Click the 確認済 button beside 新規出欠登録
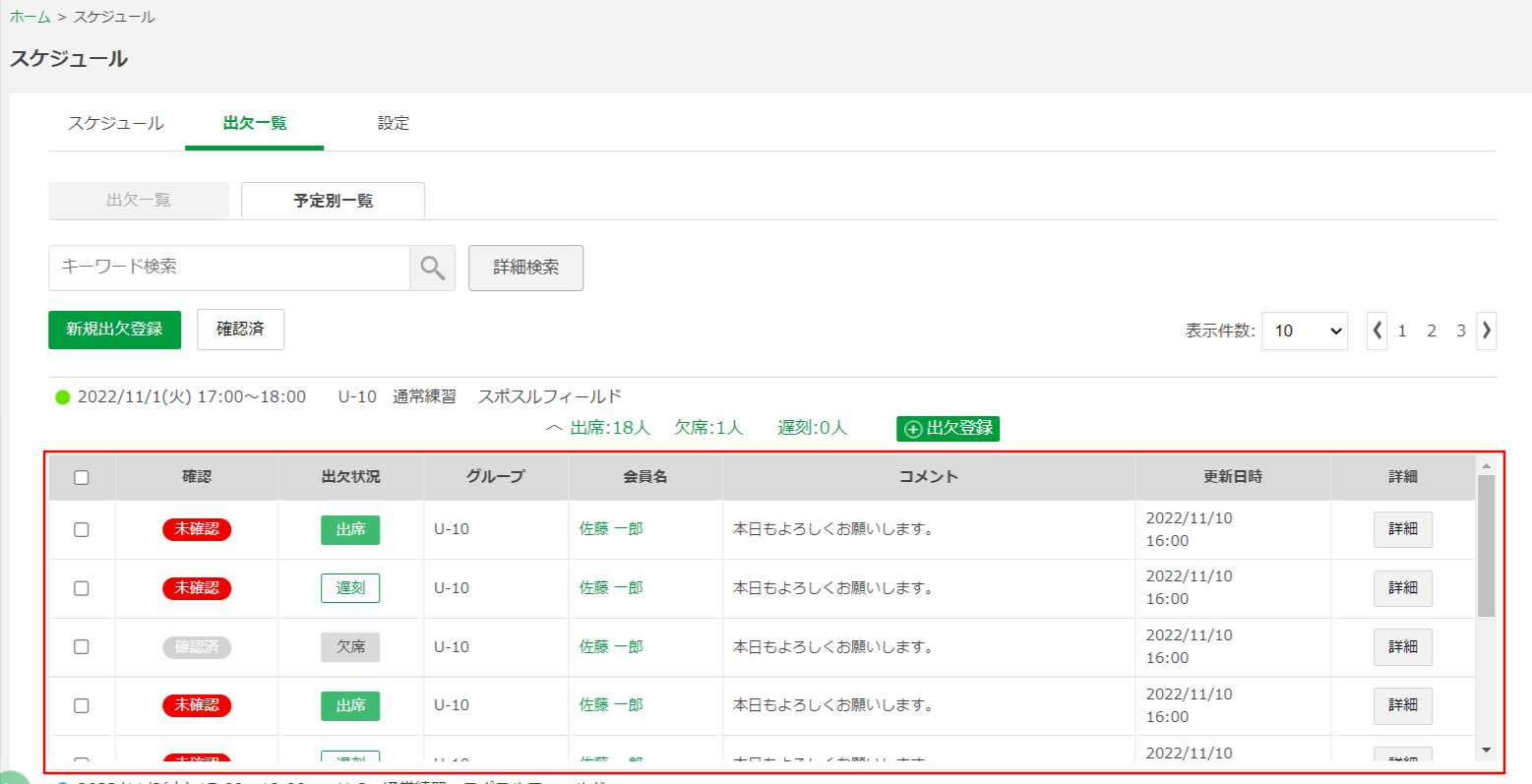 tap(241, 330)
